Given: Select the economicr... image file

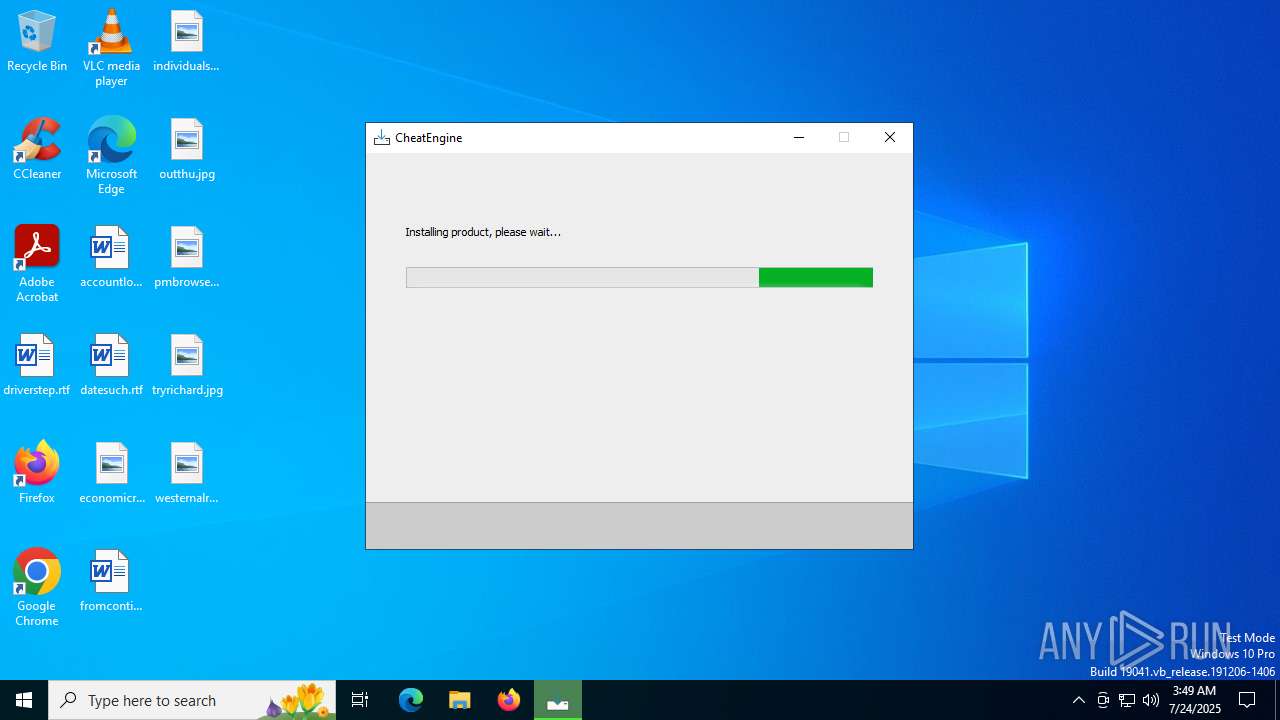Looking at the screenshot, I should pos(111,472).
